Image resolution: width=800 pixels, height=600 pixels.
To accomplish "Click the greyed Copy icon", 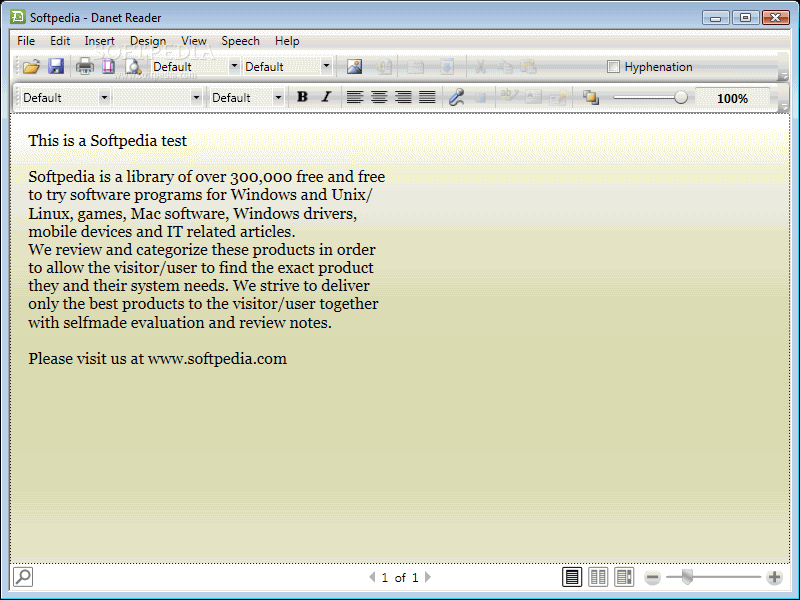I will coord(505,67).
